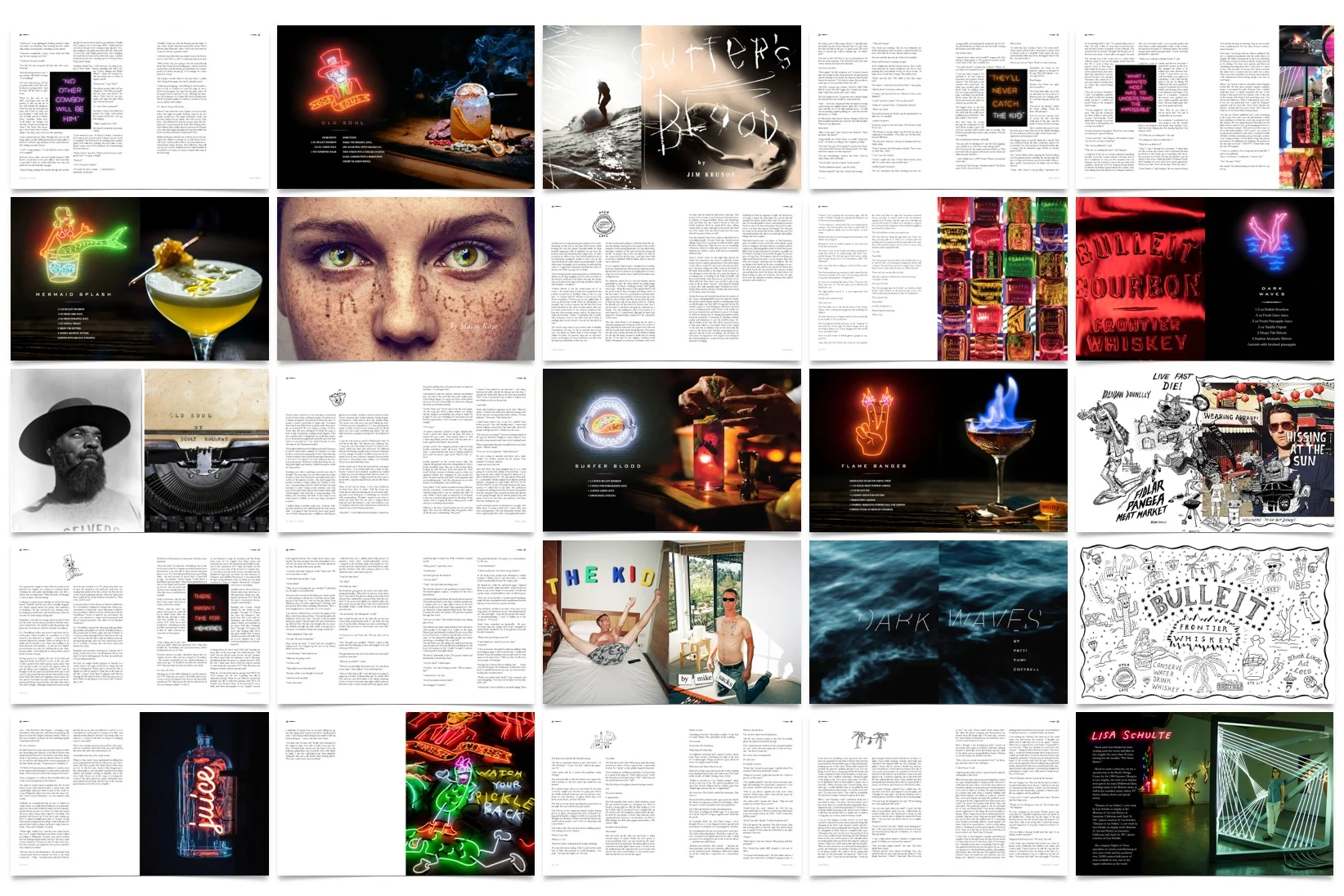This screenshot has width=1344, height=896.
Task: Open the Lisa Schulte neon artist spread
Action: tap(1205, 794)
